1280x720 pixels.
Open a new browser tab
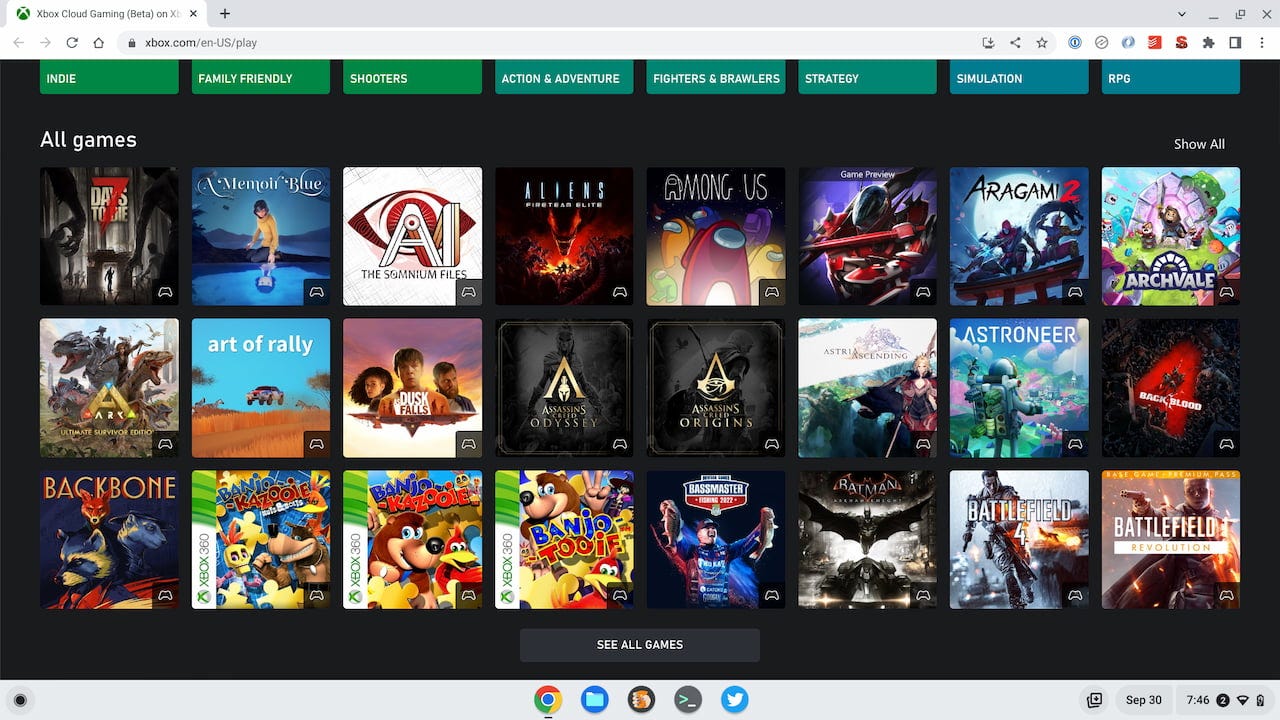(225, 14)
